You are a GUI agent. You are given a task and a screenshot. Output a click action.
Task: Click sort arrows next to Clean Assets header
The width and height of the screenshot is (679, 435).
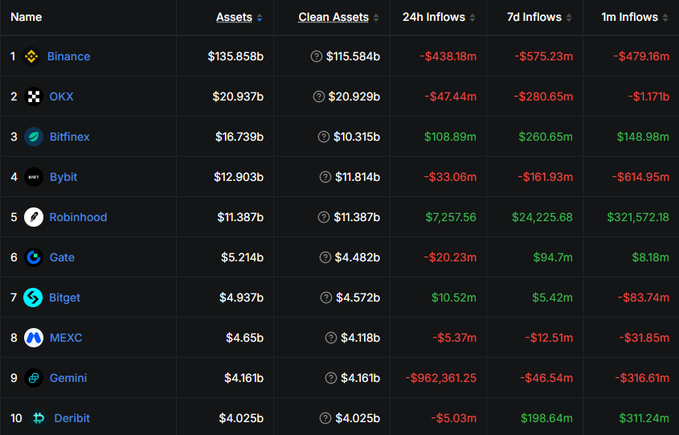(376, 18)
